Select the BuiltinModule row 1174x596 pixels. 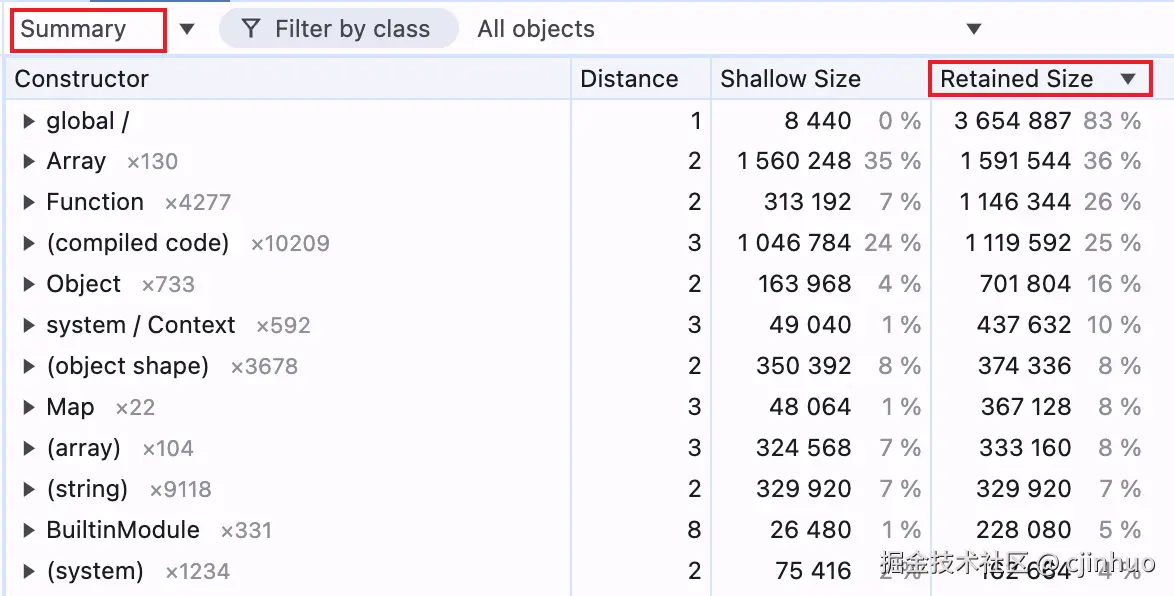[123, 530]
